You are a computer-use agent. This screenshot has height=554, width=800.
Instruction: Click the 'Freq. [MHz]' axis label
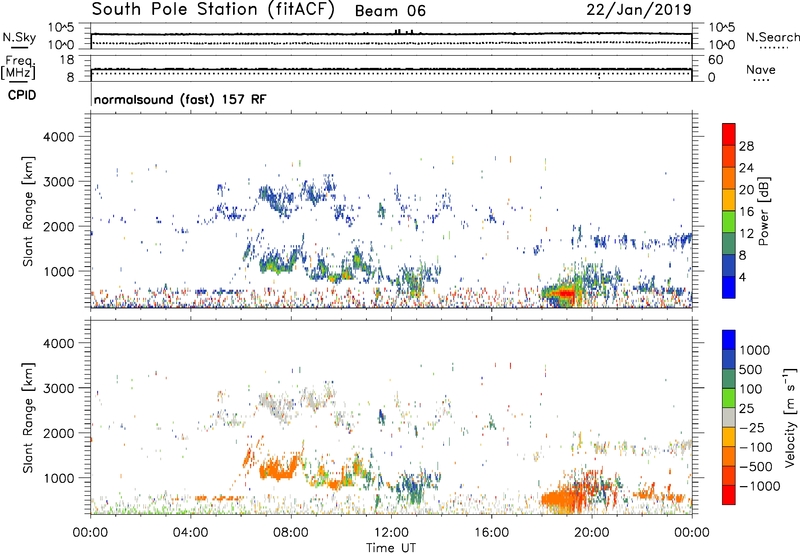[18, 68]
